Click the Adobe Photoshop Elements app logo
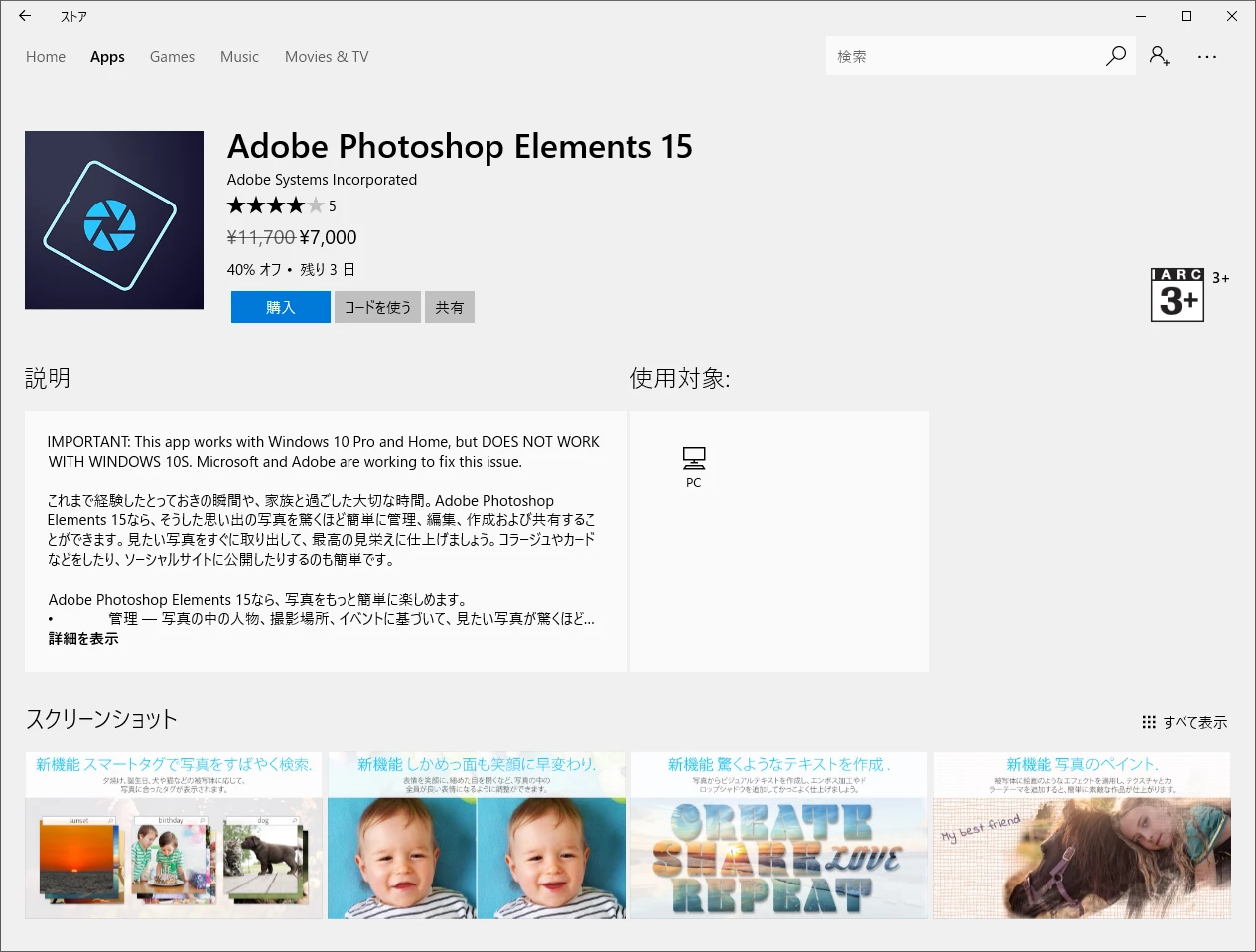The image size is (1256, 952). click(114, 220)
